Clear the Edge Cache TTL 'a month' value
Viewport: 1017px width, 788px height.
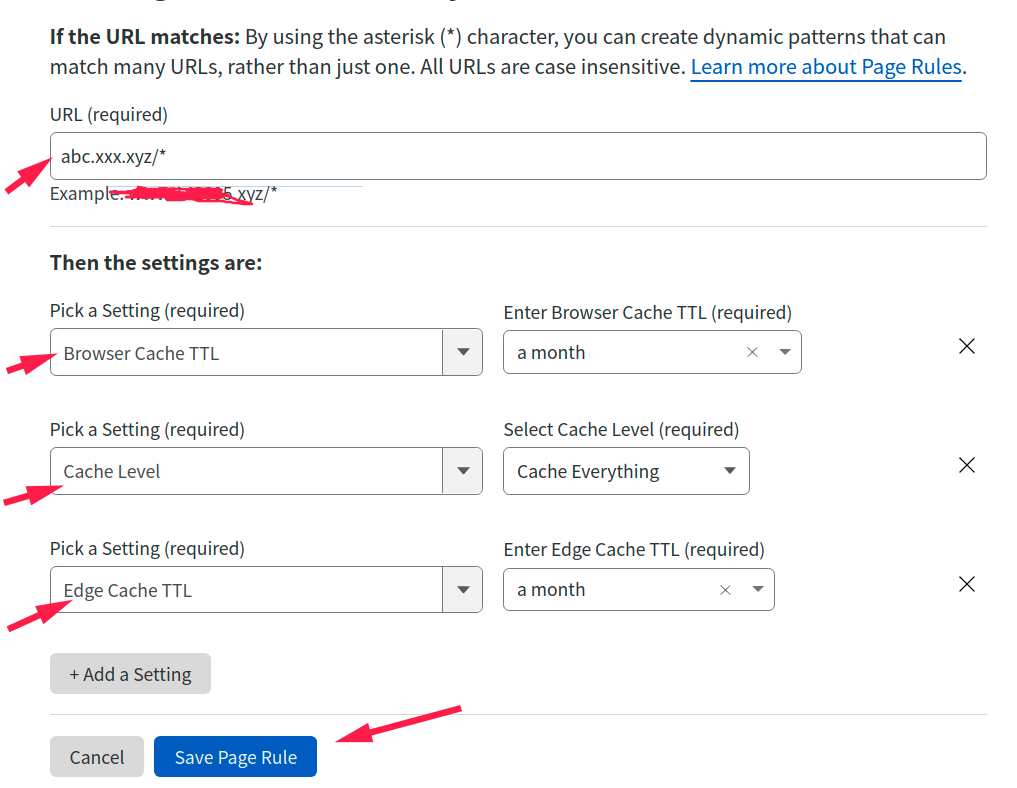coord(726,590)
